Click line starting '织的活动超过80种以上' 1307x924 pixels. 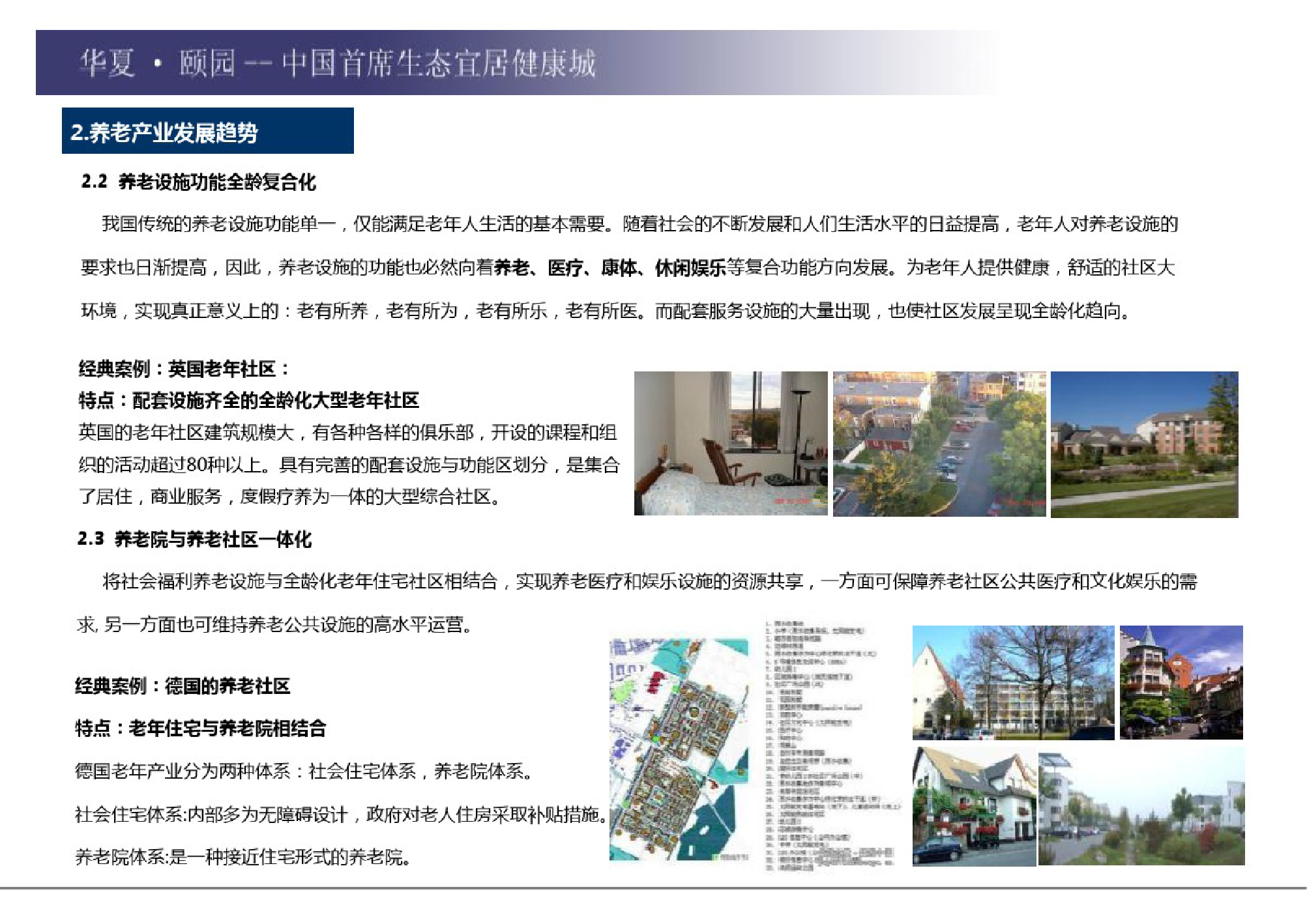349,465
